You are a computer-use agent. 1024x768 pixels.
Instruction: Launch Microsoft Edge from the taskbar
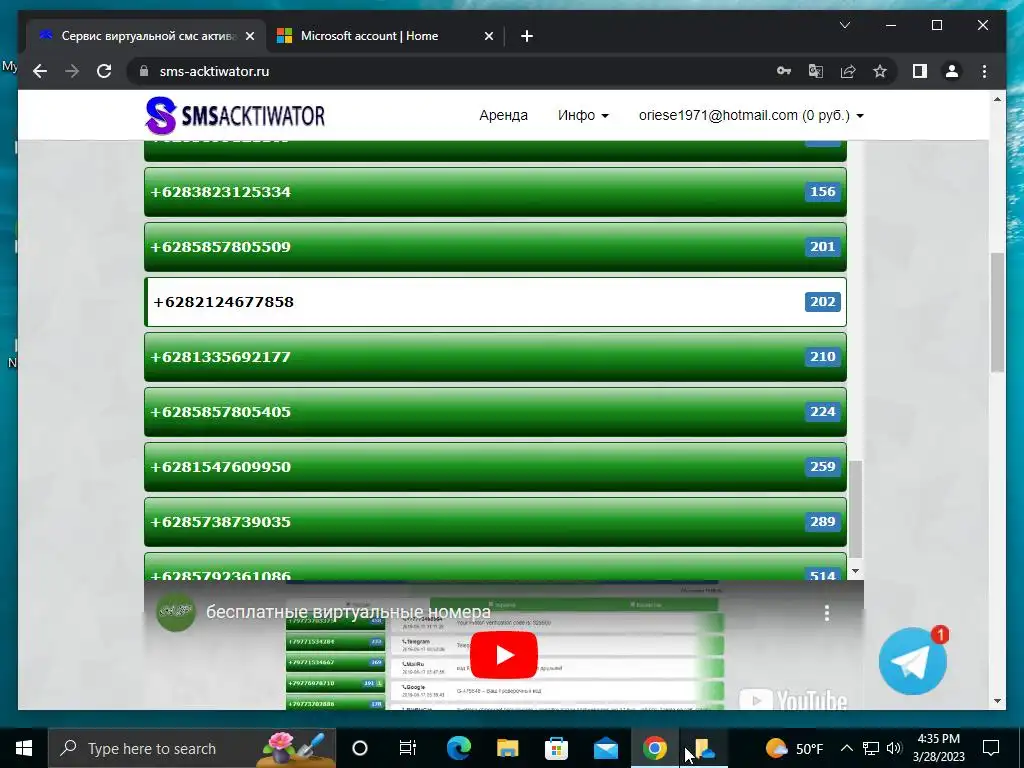(458, 748)
